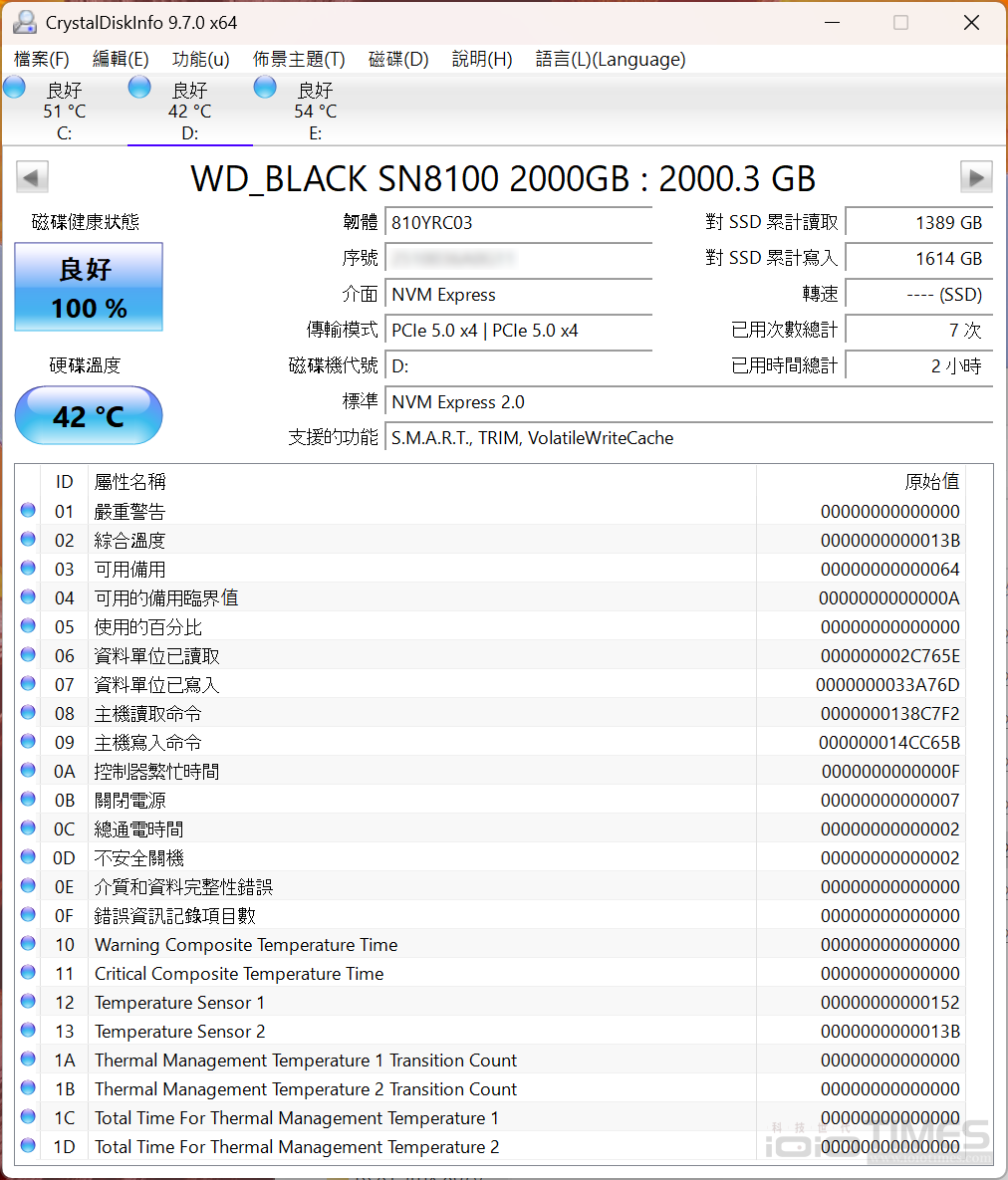Select row Total Time For Thermal Management Temperature 1
Viewport: 1008px width, 1180px height.
(490, 1118)
